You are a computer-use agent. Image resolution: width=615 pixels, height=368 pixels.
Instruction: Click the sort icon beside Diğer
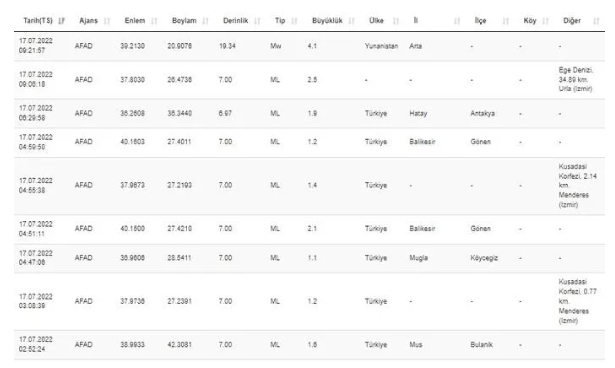596,21
